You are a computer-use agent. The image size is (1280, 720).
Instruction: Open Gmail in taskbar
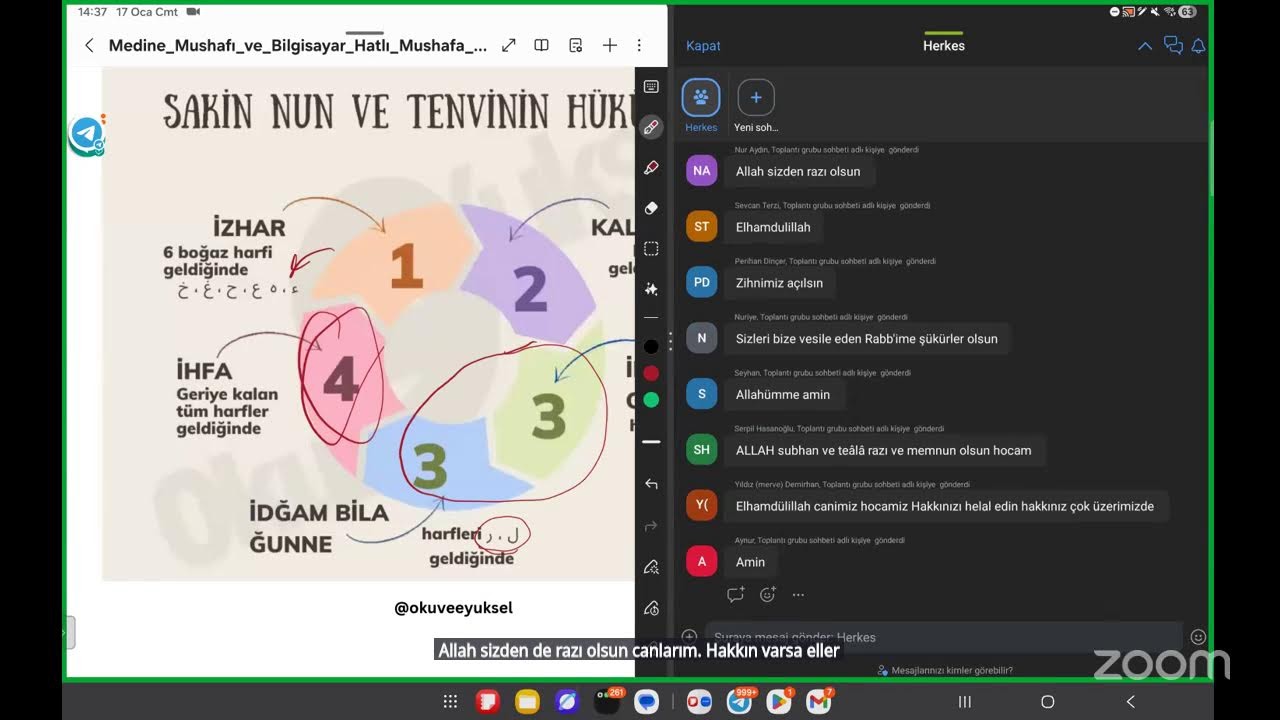tap(818, 702)
